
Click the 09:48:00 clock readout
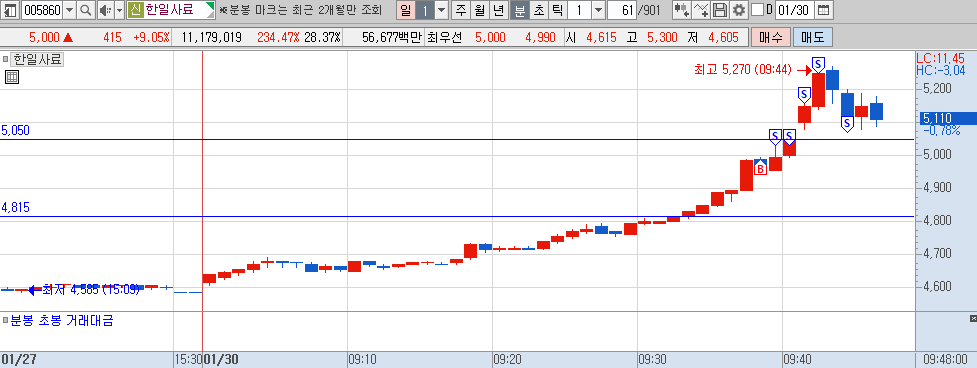pyautogui.click(x=946, y=360)
